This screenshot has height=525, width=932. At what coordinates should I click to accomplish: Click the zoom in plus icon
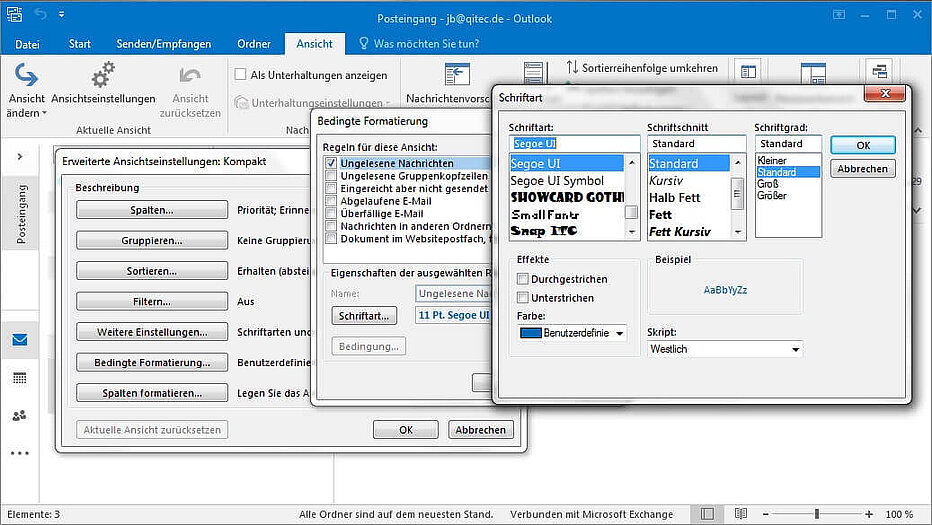(x=869, y=514)
